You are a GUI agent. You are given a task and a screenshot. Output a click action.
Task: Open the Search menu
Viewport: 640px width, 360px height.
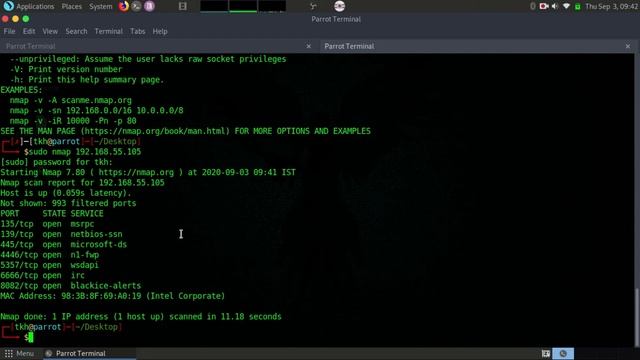(76, 31)
